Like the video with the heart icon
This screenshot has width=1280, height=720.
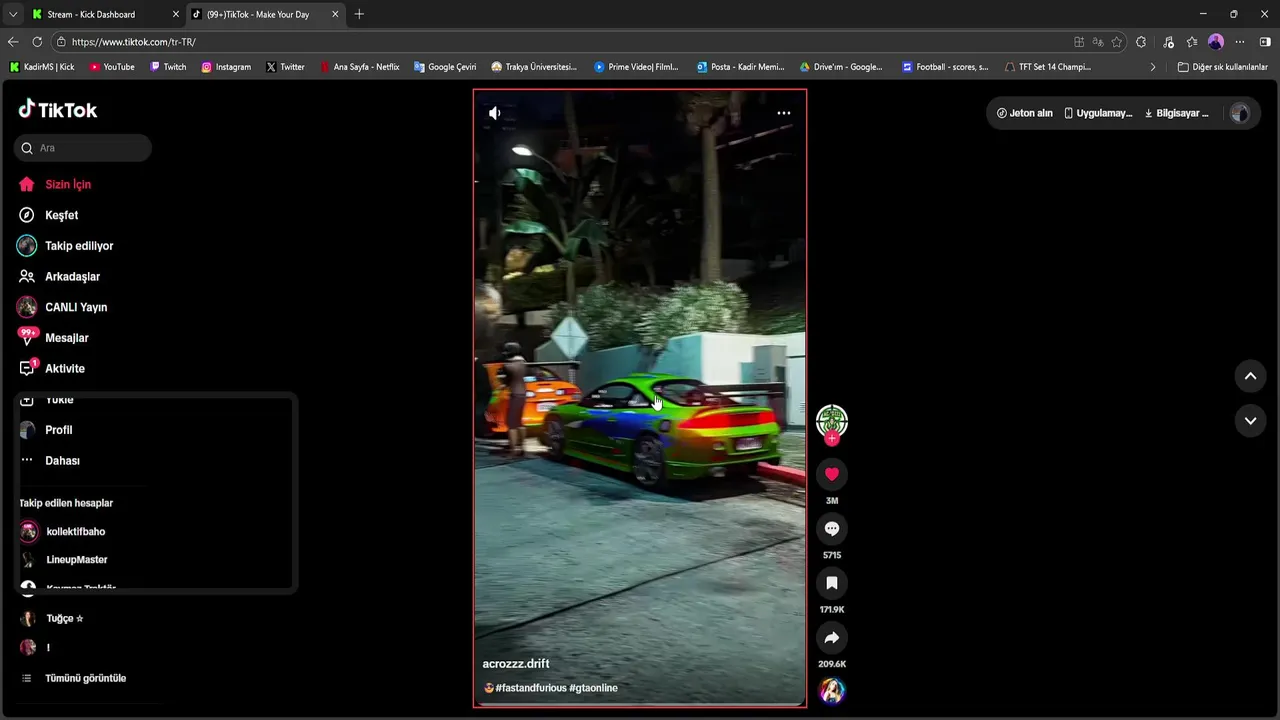click(x=832, y=475)
